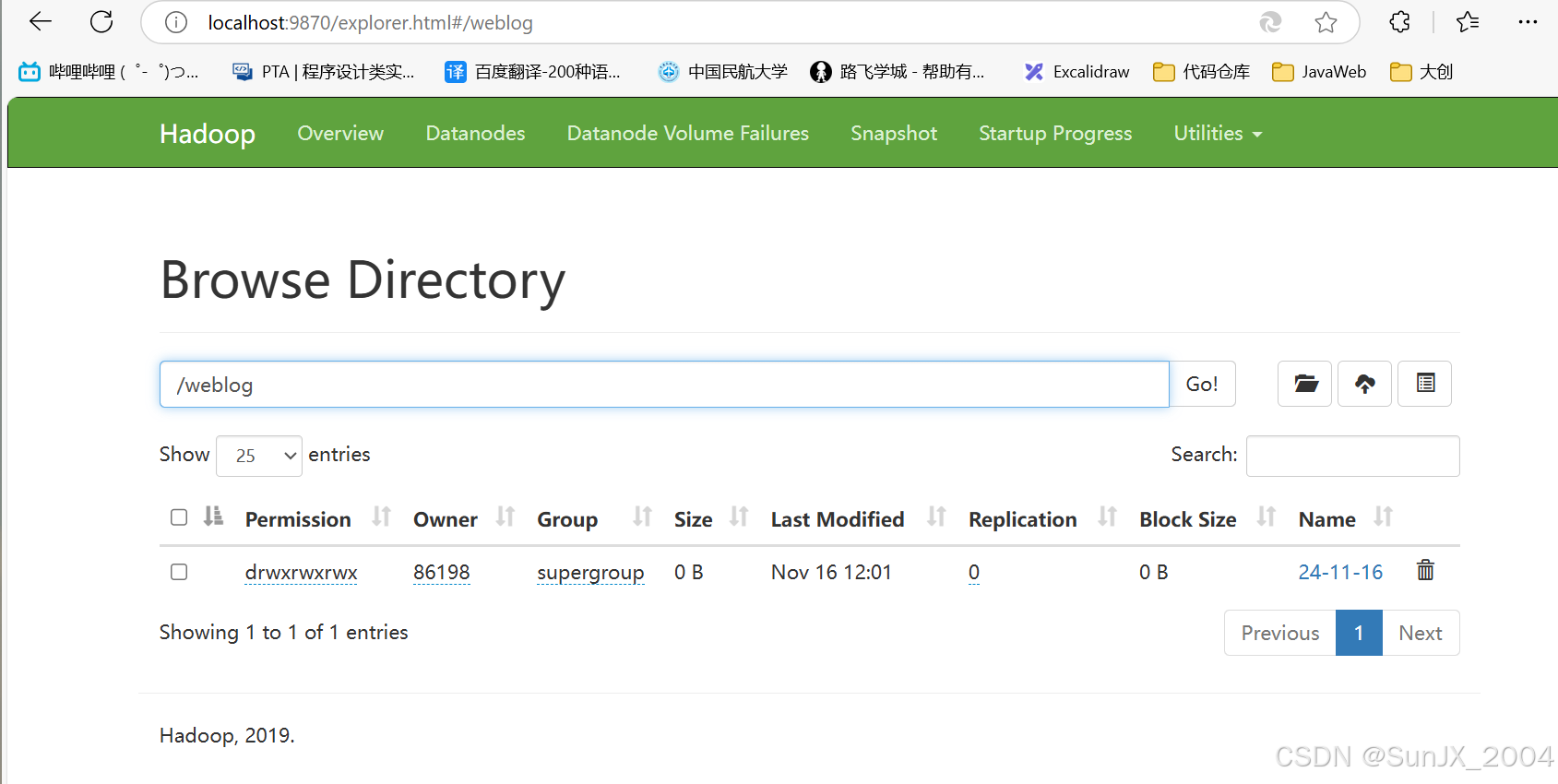The width and height of the screenshot is (1558, 784).
Task: Expand the Utilities dropdown menu
Action: coord(1218,133)
